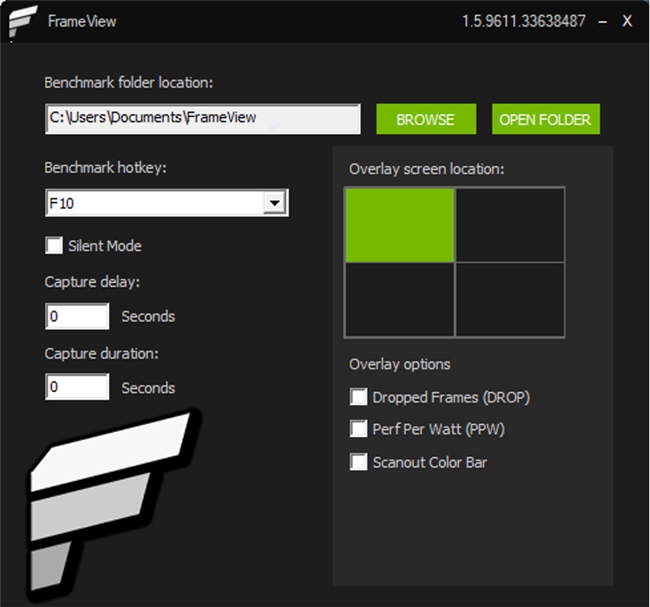Open the Benchmark hotkey dropdown arrow
The height and width of the screenshot is (607, 650).
274,204
